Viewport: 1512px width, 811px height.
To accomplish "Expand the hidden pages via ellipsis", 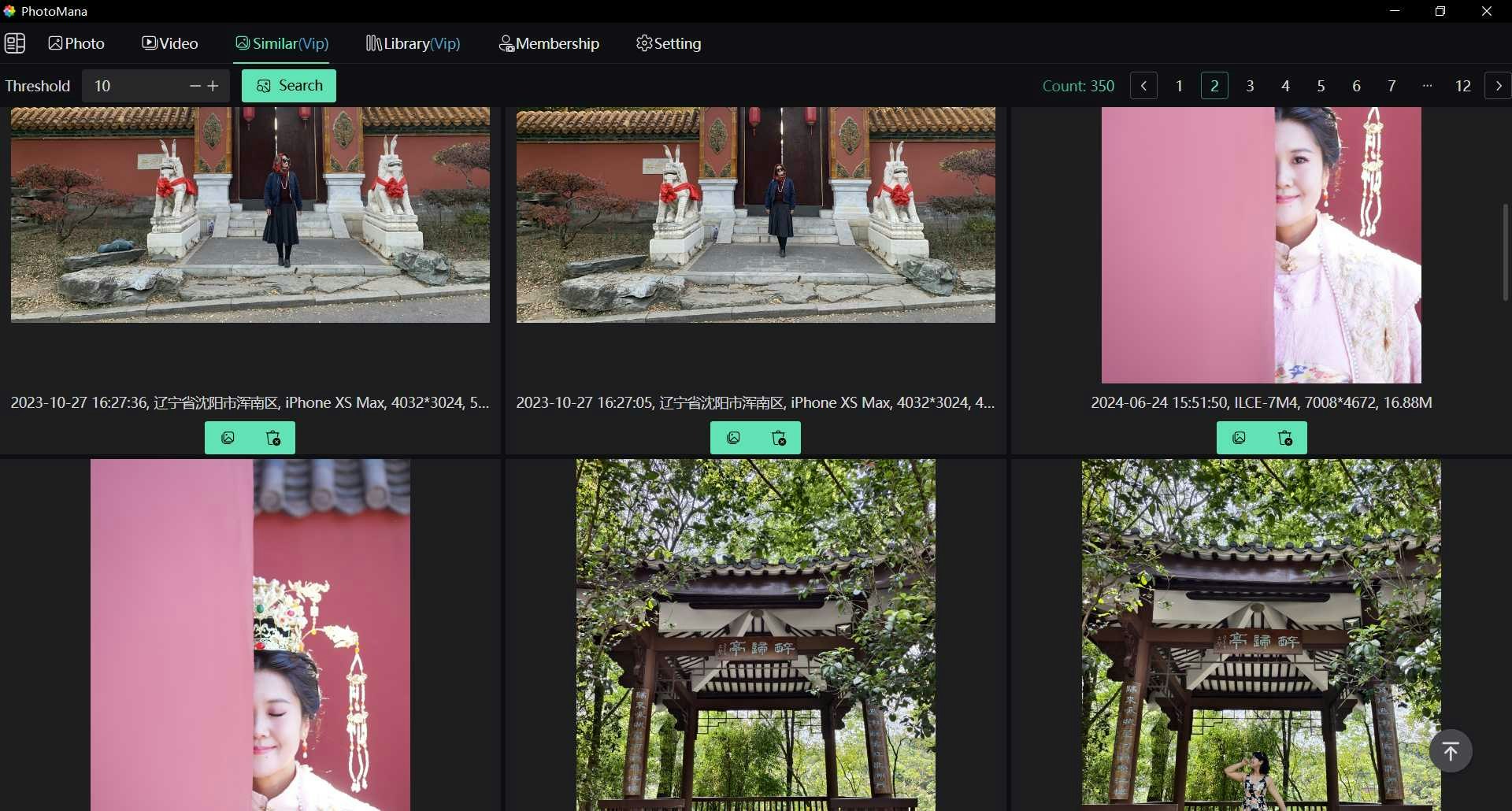I will tap(1427, 86).
